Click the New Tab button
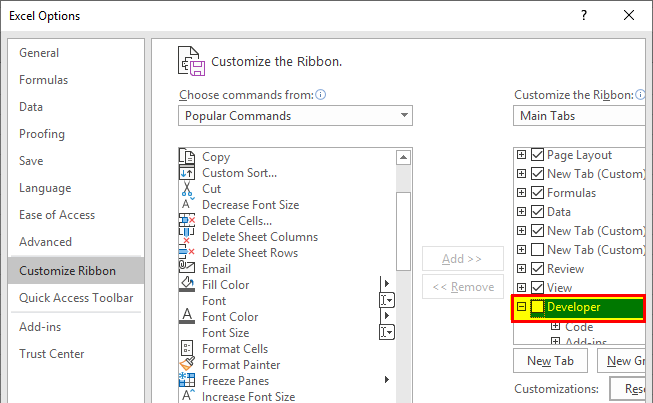Viewport: 653px width, 403px height. point(550,361)
